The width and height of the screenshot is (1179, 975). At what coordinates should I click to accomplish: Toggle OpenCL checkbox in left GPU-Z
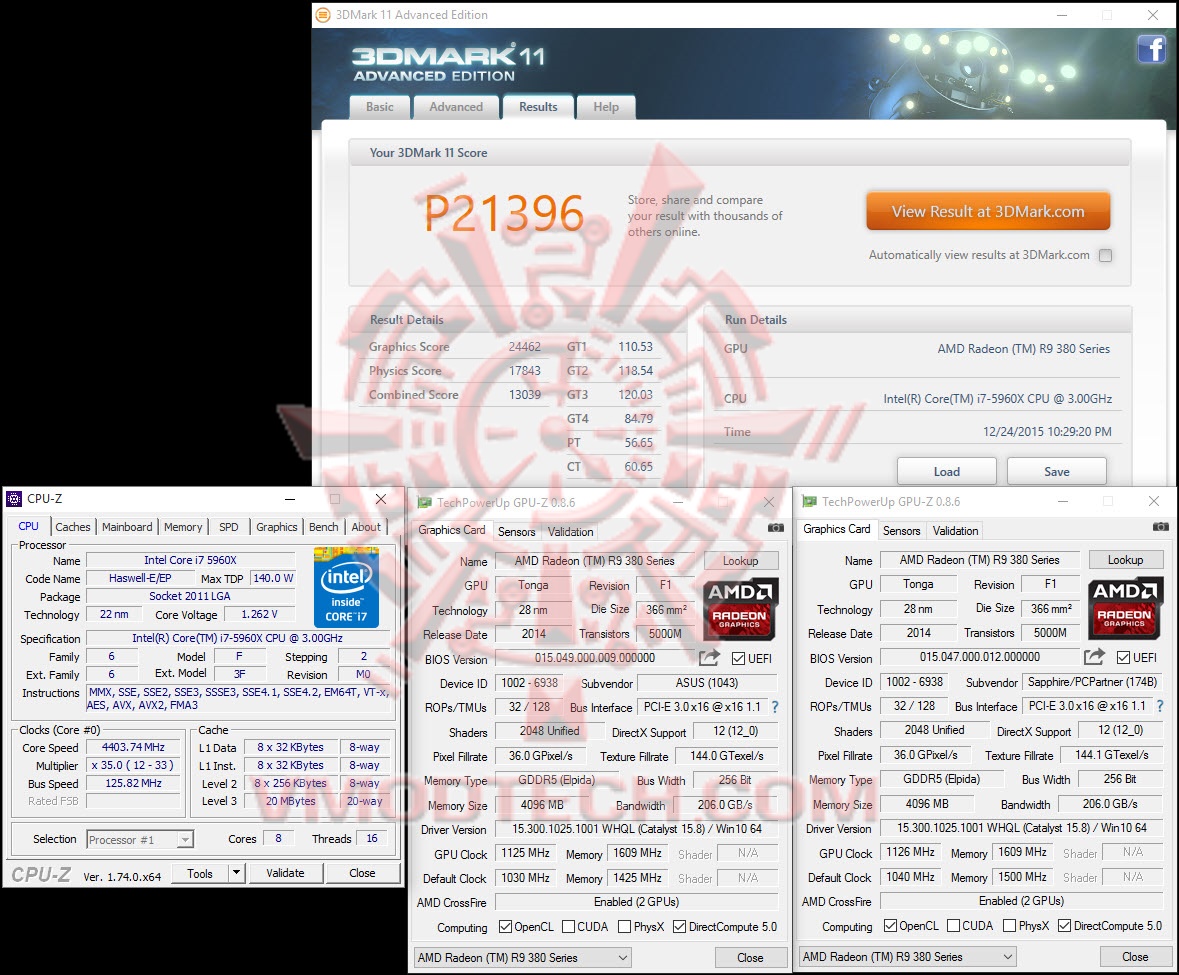pos(505,927)
